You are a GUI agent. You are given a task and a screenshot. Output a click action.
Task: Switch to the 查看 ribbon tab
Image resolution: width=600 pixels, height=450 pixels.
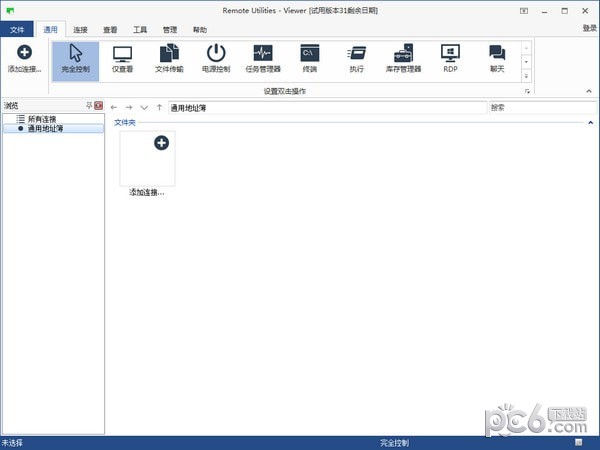tap(110, 30)
